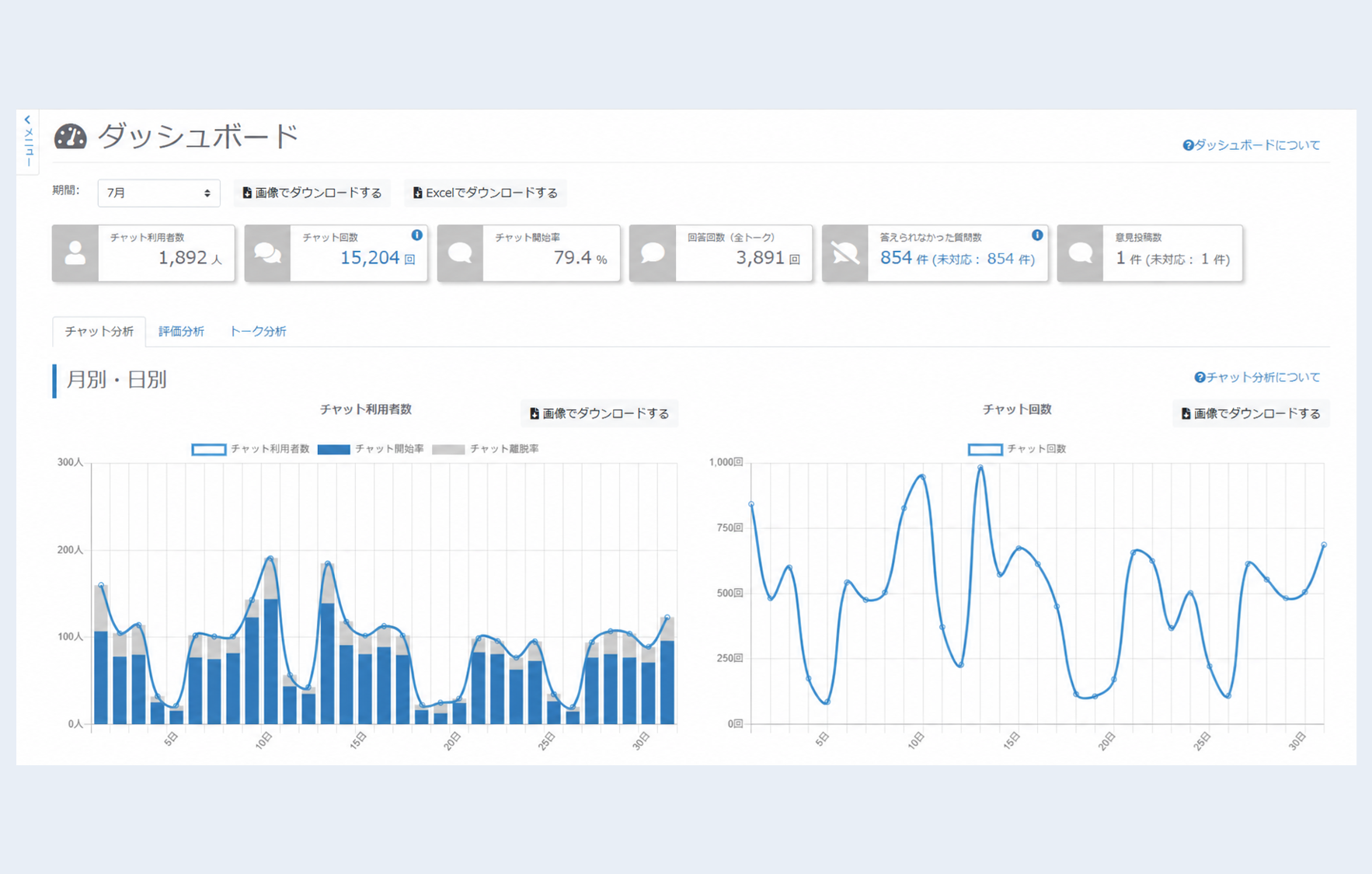
Task: Expand the collapsed メニュー side panel
Action: [x=28, y=141]
